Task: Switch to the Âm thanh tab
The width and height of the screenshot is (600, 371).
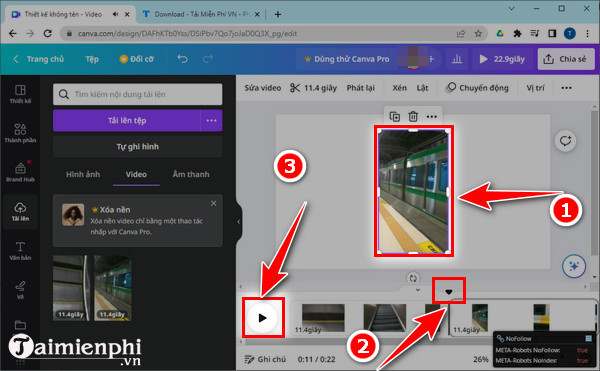Action: click(x=191, y=174)
